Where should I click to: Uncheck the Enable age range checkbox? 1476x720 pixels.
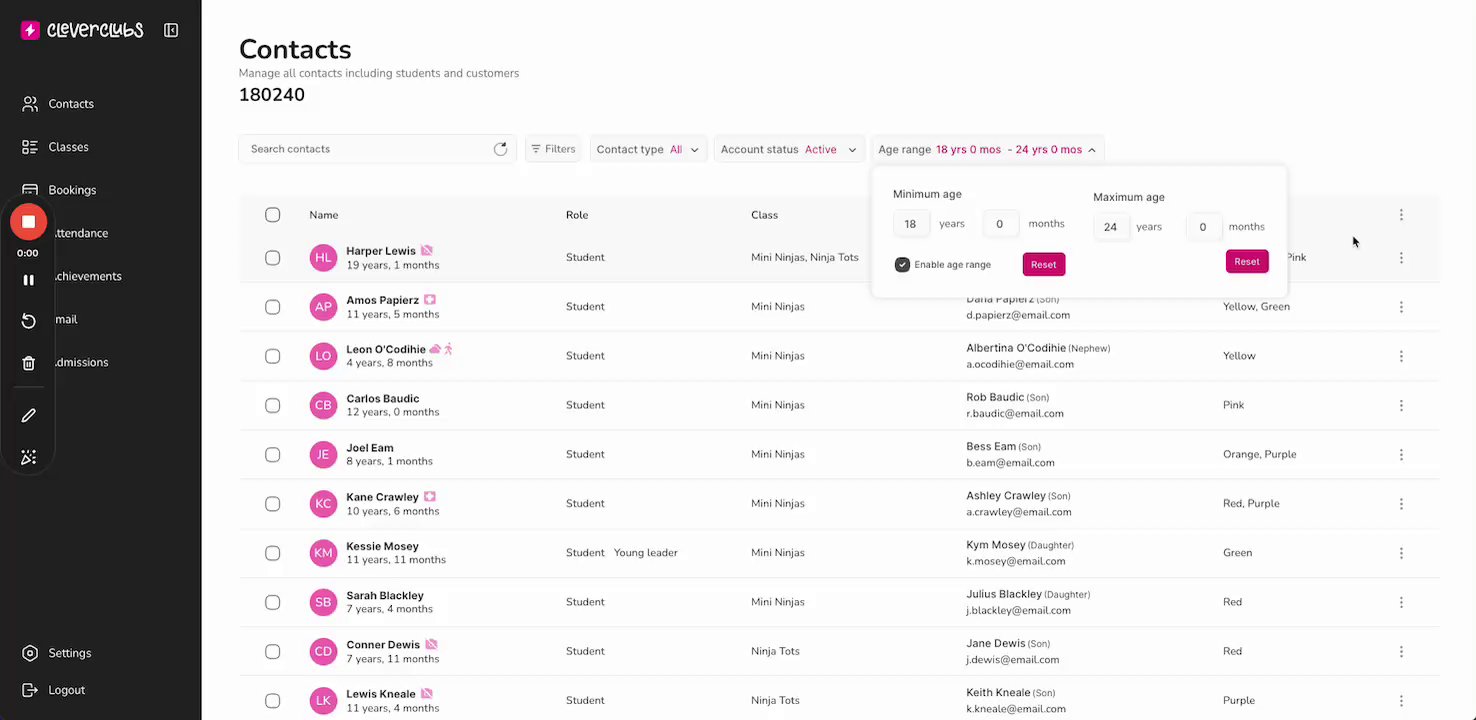point(902,265)
